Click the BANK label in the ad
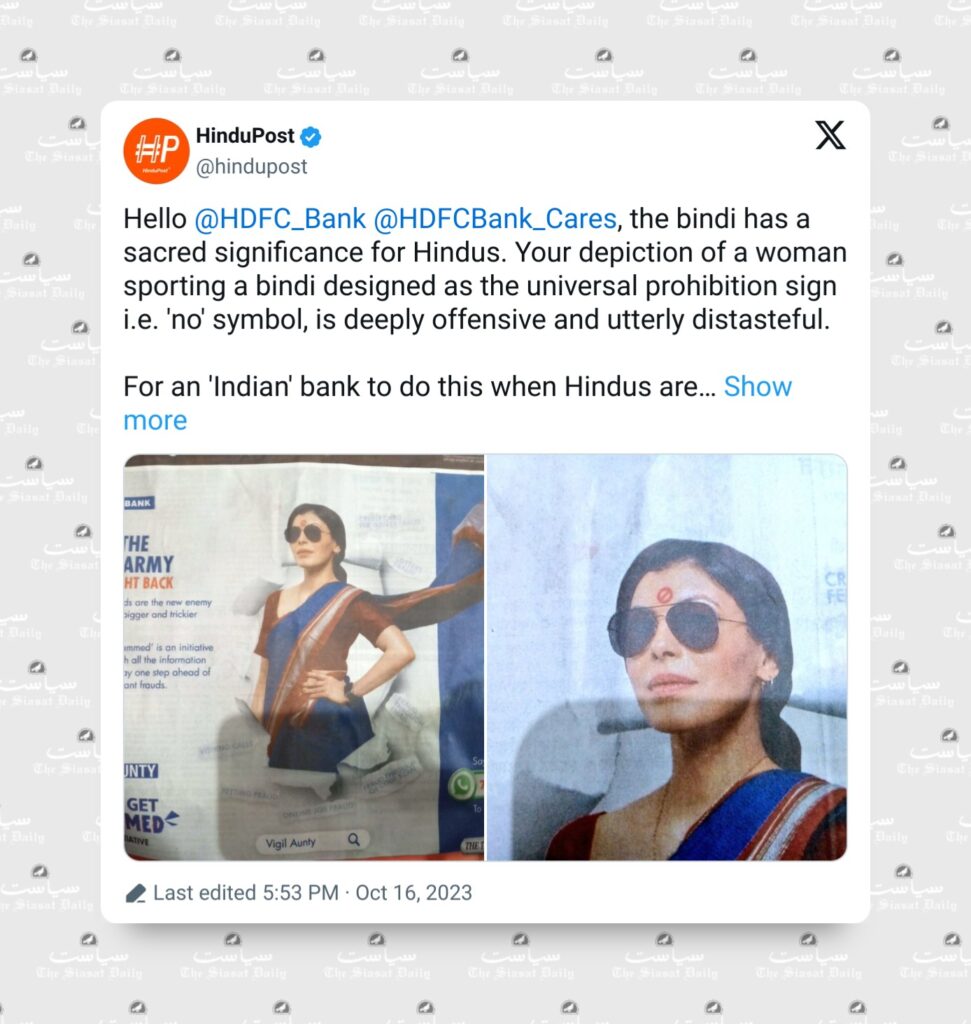This screenshot has height=1024, width=971. (138, 503)
